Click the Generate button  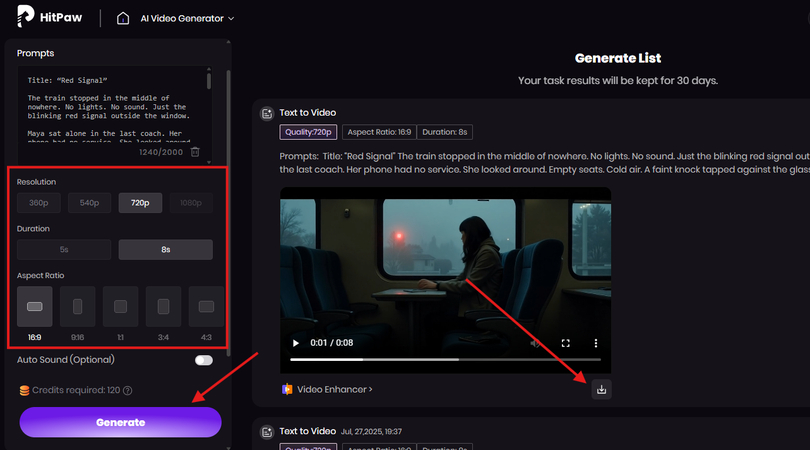[120, 422]
